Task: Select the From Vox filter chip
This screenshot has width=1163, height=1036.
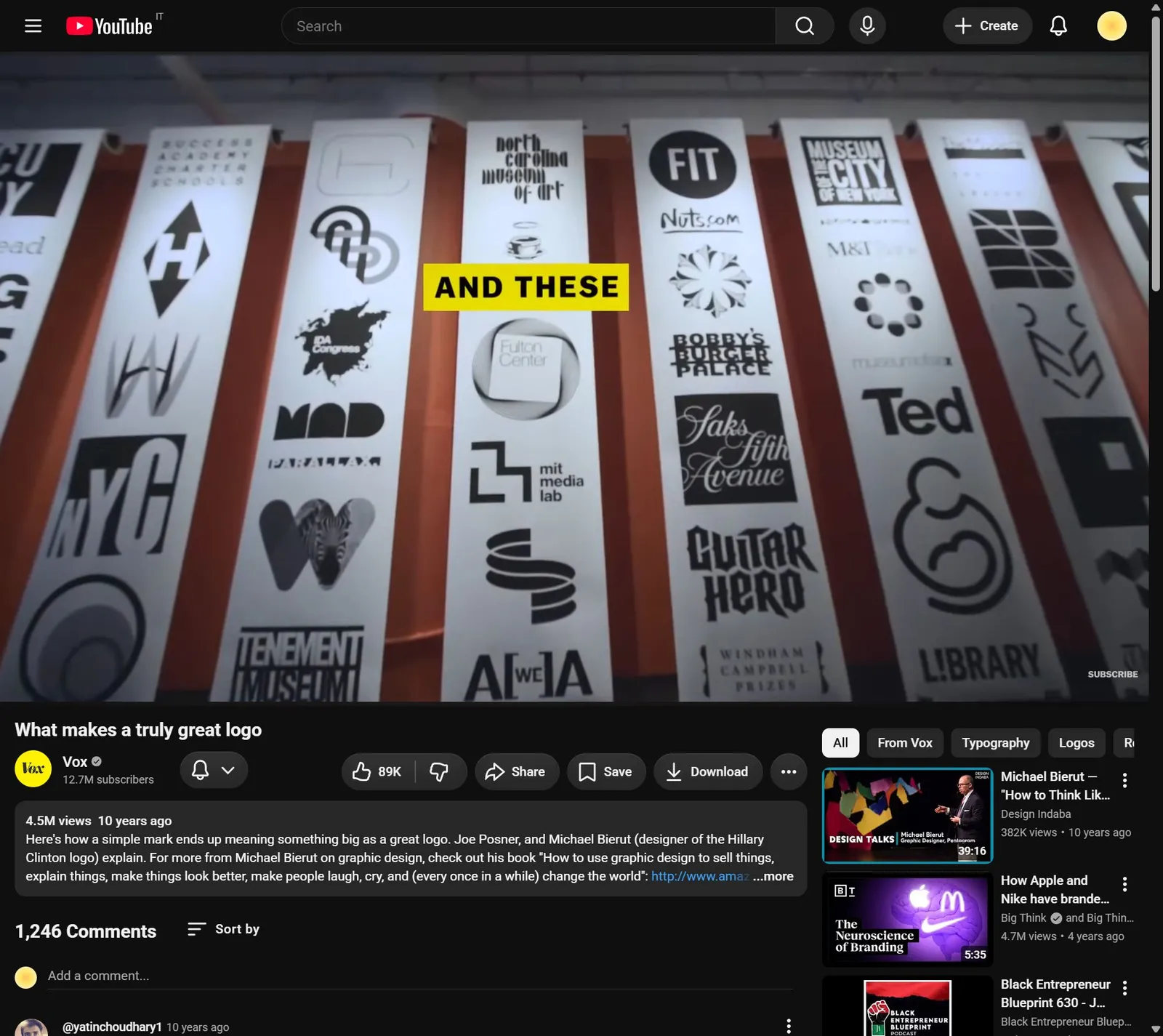Action: [904, 743]
